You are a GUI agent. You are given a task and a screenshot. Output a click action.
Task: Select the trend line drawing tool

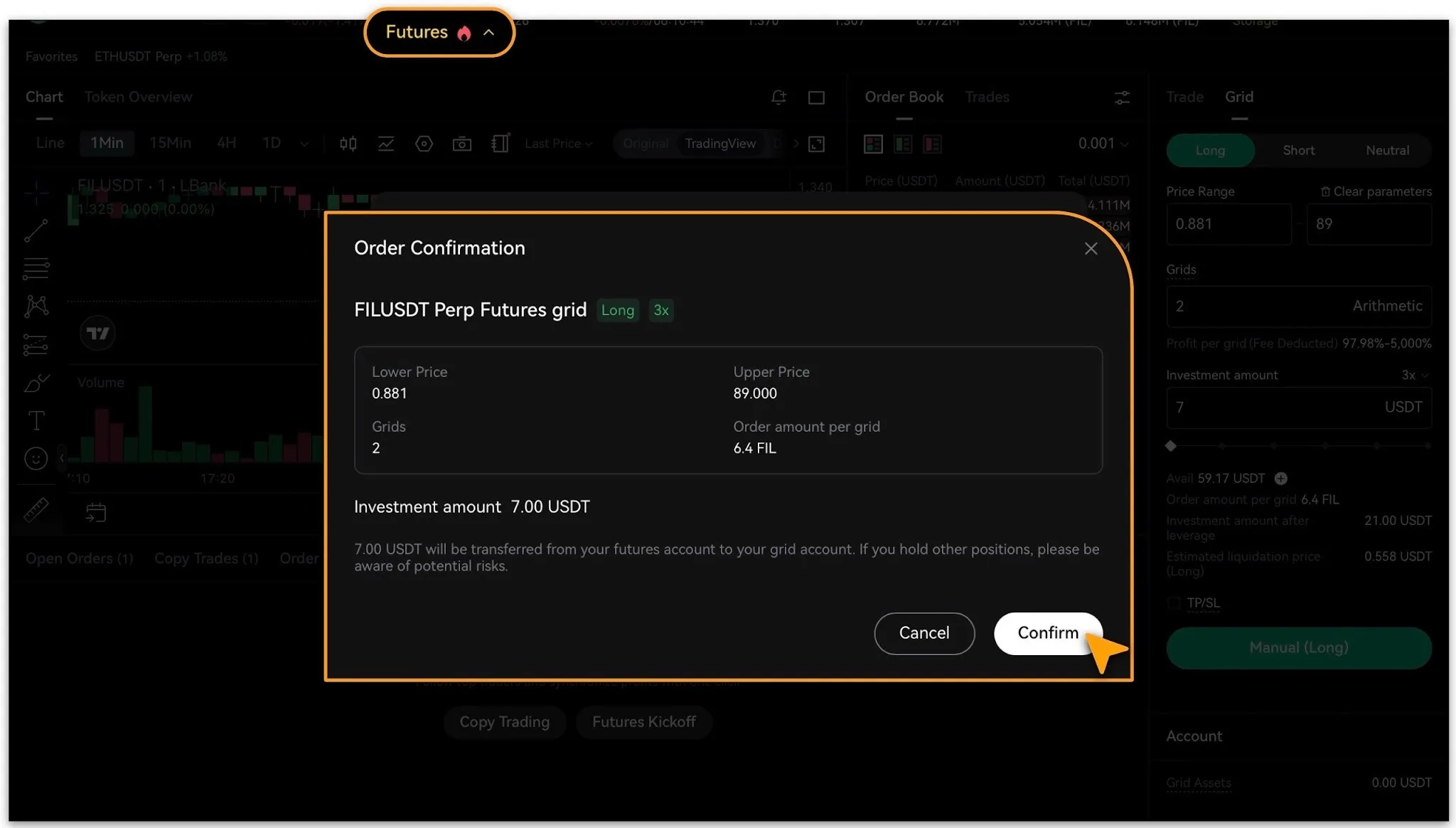coord(36,230)
